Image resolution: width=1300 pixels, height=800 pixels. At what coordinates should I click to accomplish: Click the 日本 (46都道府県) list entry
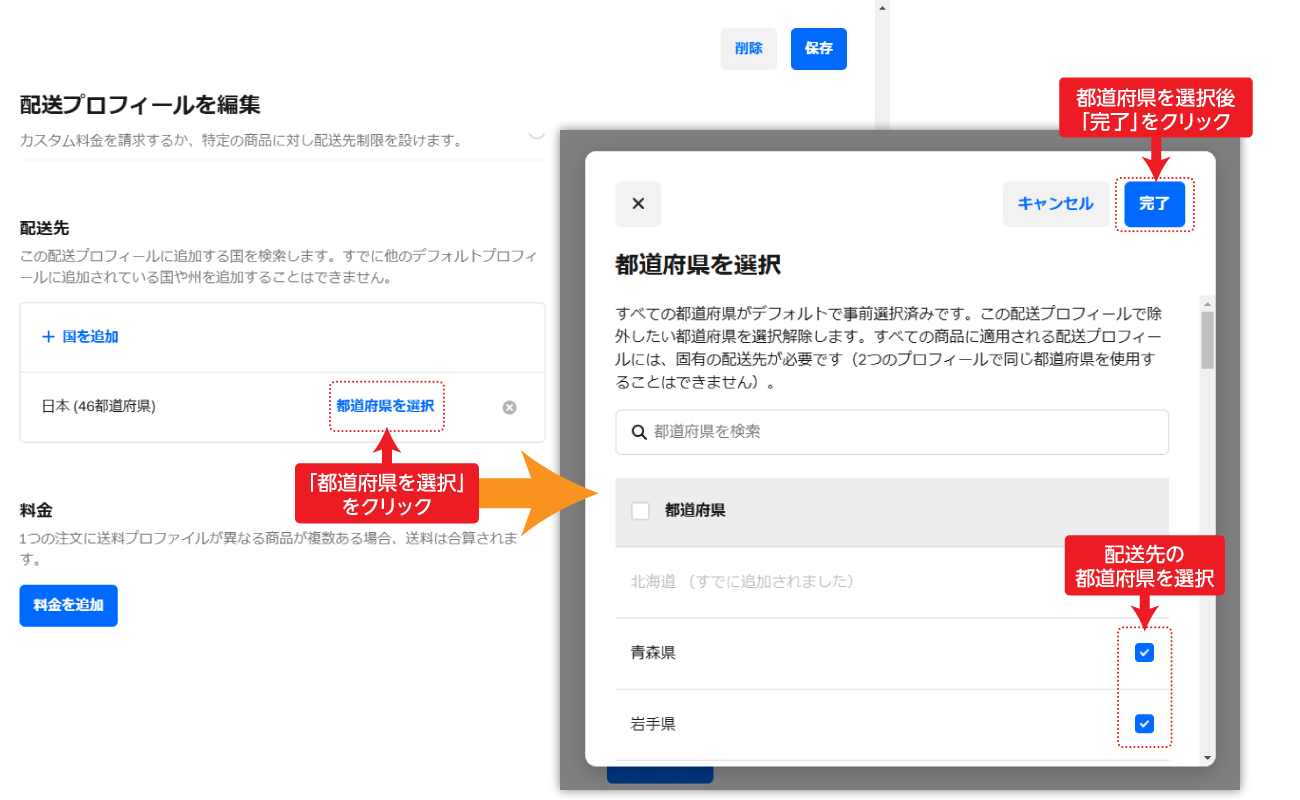point(100,406)
